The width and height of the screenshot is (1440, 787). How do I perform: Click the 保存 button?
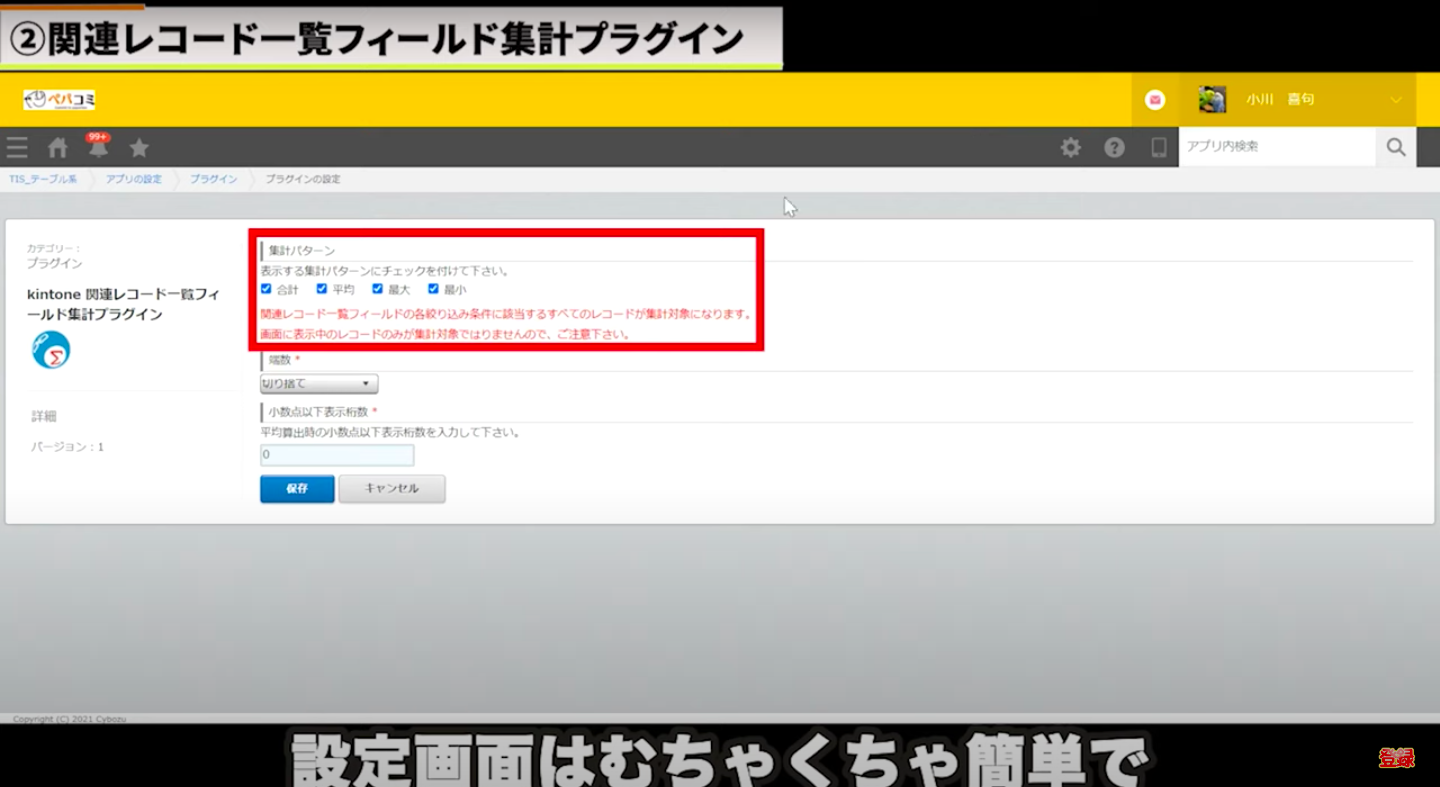297,489
